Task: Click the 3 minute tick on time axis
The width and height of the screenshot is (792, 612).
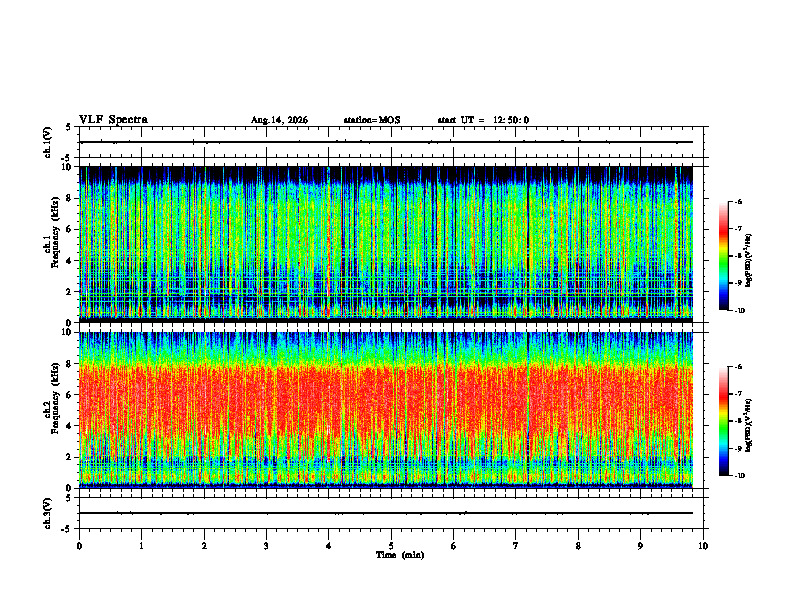Action: 266,546
